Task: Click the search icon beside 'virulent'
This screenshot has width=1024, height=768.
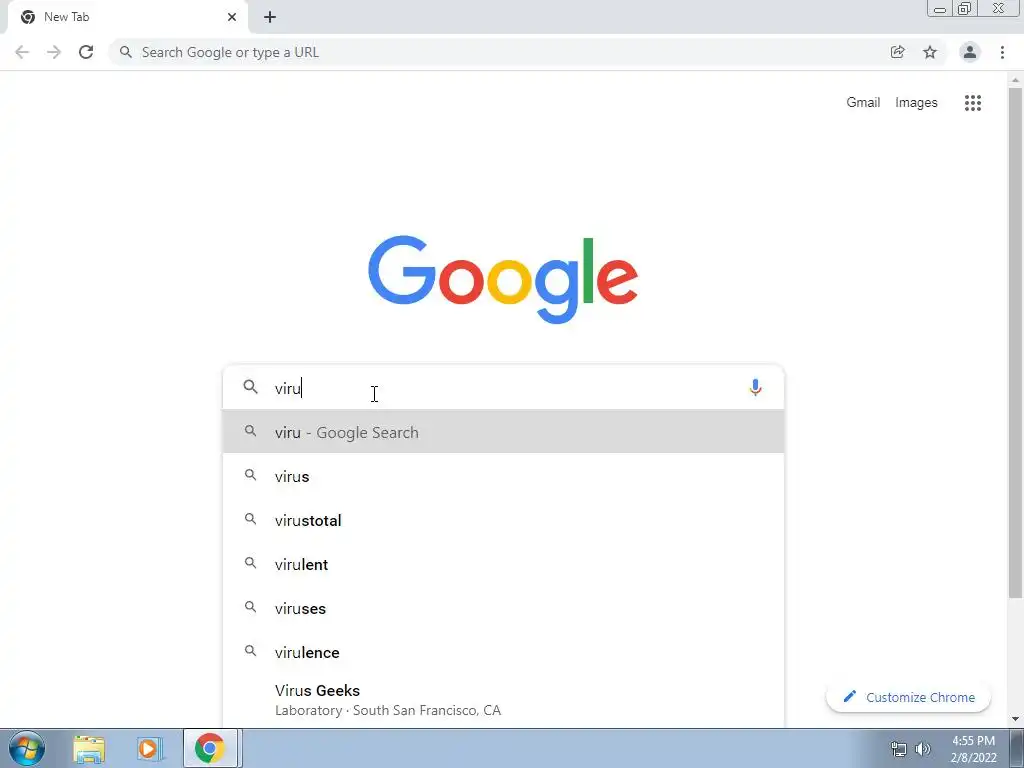Action: [x=250, y=563]
